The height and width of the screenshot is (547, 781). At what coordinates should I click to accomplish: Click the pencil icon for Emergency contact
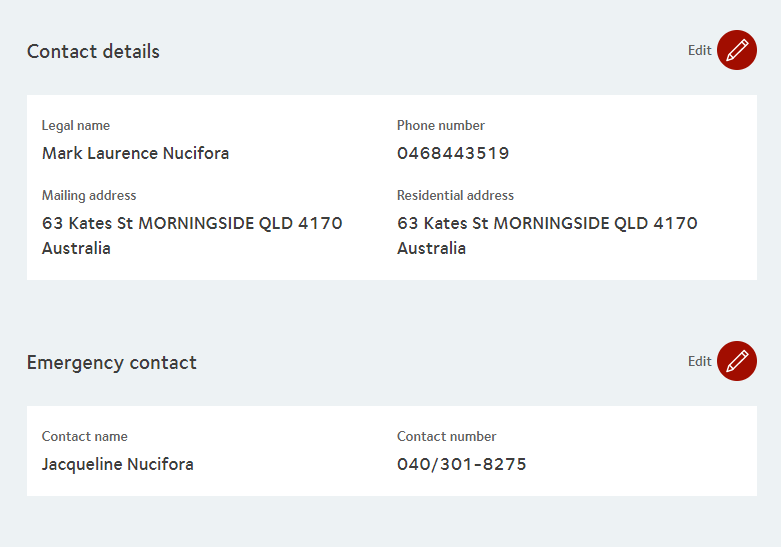(737, 361)
